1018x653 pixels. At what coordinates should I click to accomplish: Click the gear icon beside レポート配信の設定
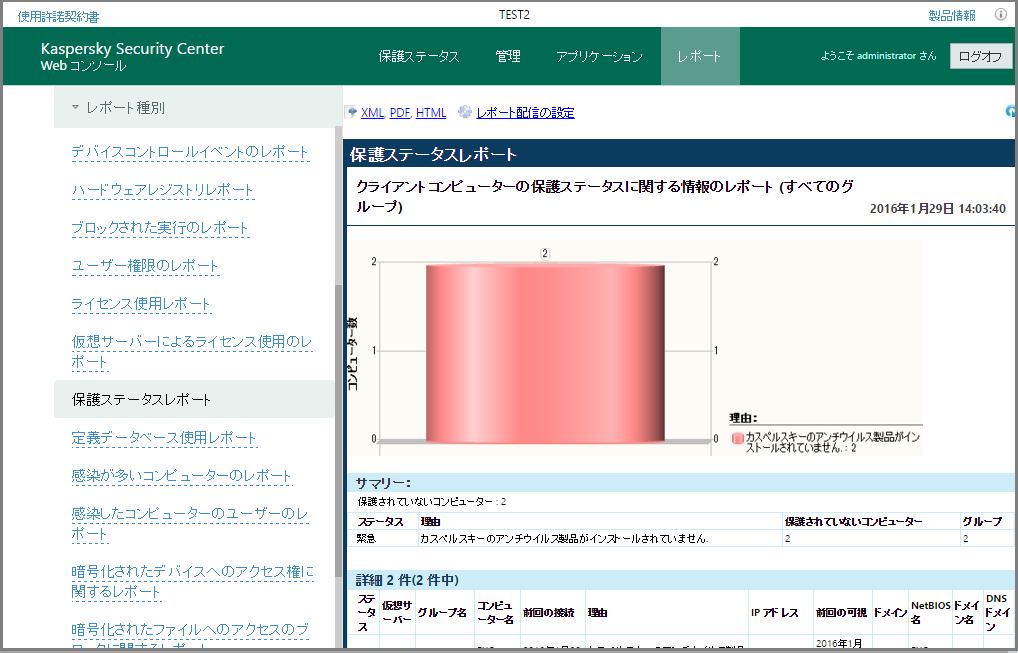[464, 112]
